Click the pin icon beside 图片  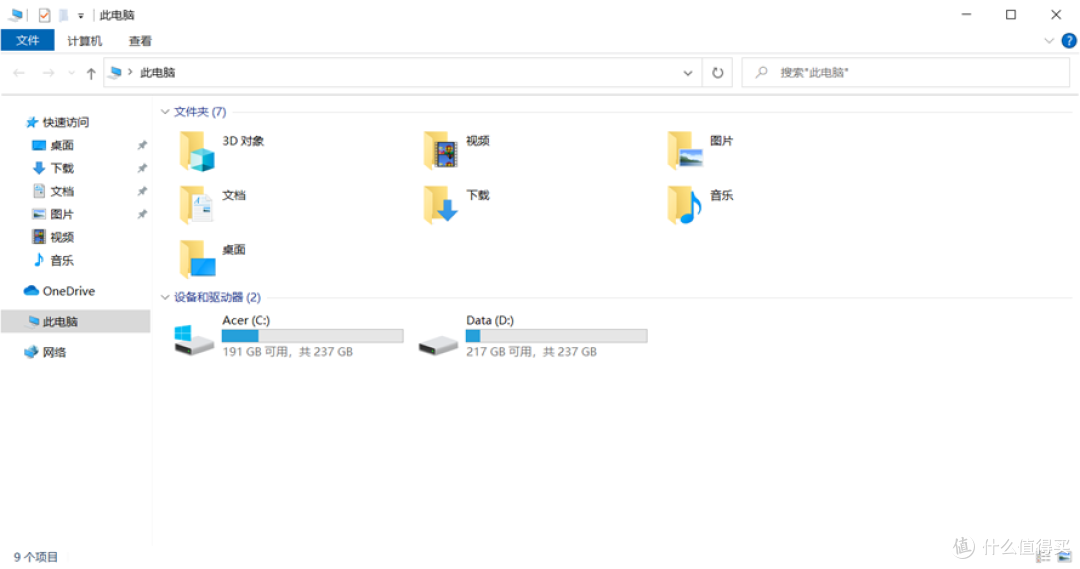(x=142, y=214)
